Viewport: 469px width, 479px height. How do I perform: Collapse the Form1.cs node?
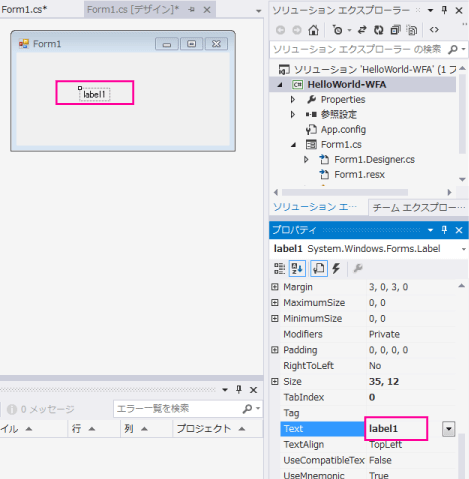click(293, 145)
